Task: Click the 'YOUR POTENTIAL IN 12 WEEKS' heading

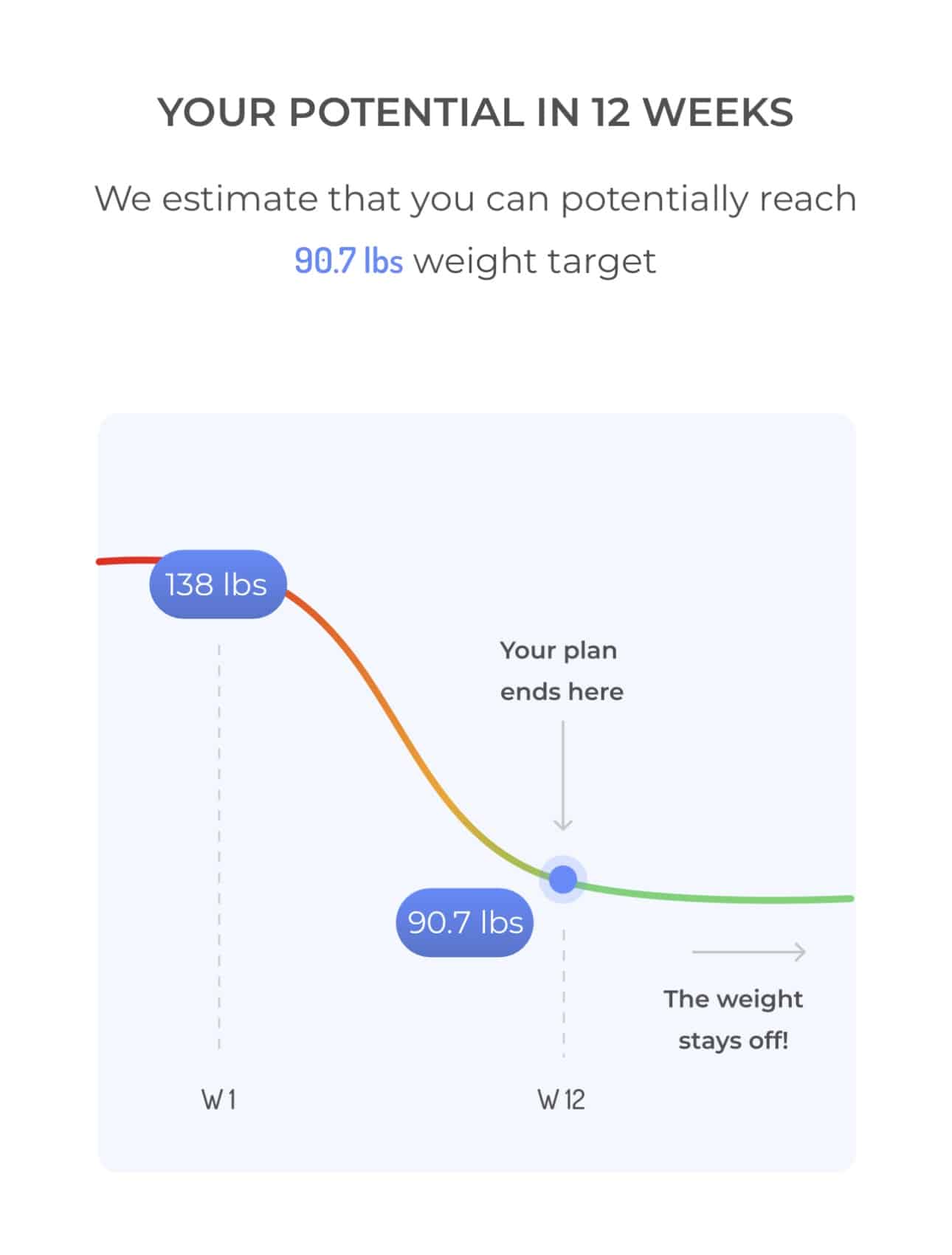Action: (475, 113)
